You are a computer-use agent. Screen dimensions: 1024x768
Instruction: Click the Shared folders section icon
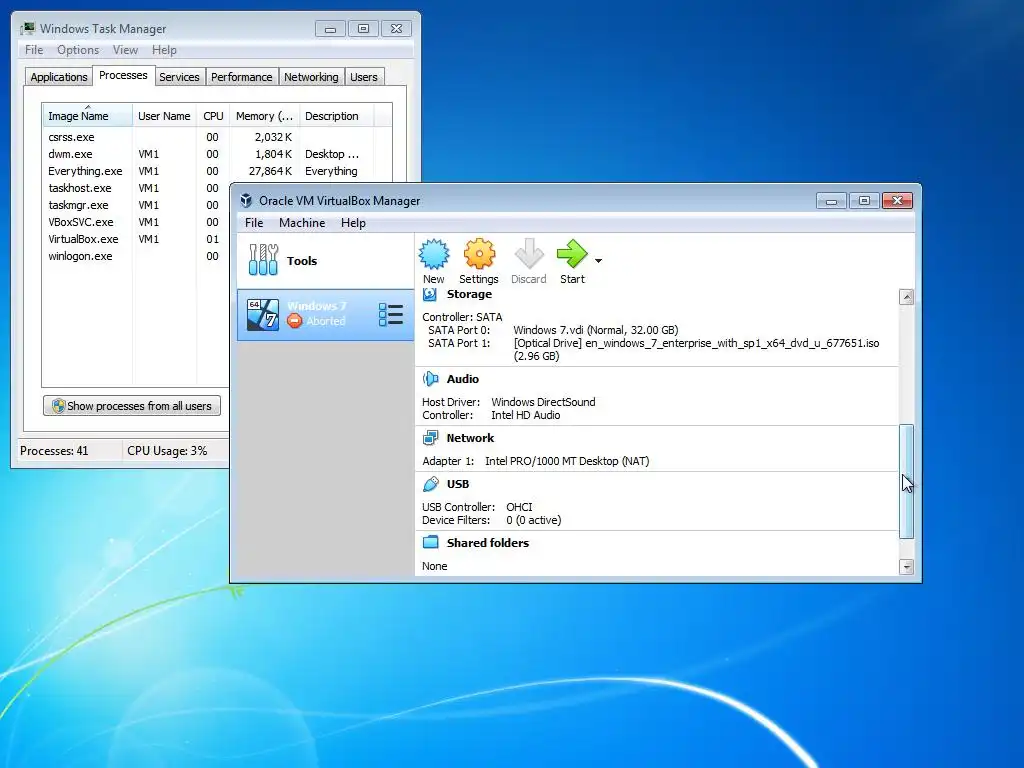(x=430, y=543)
